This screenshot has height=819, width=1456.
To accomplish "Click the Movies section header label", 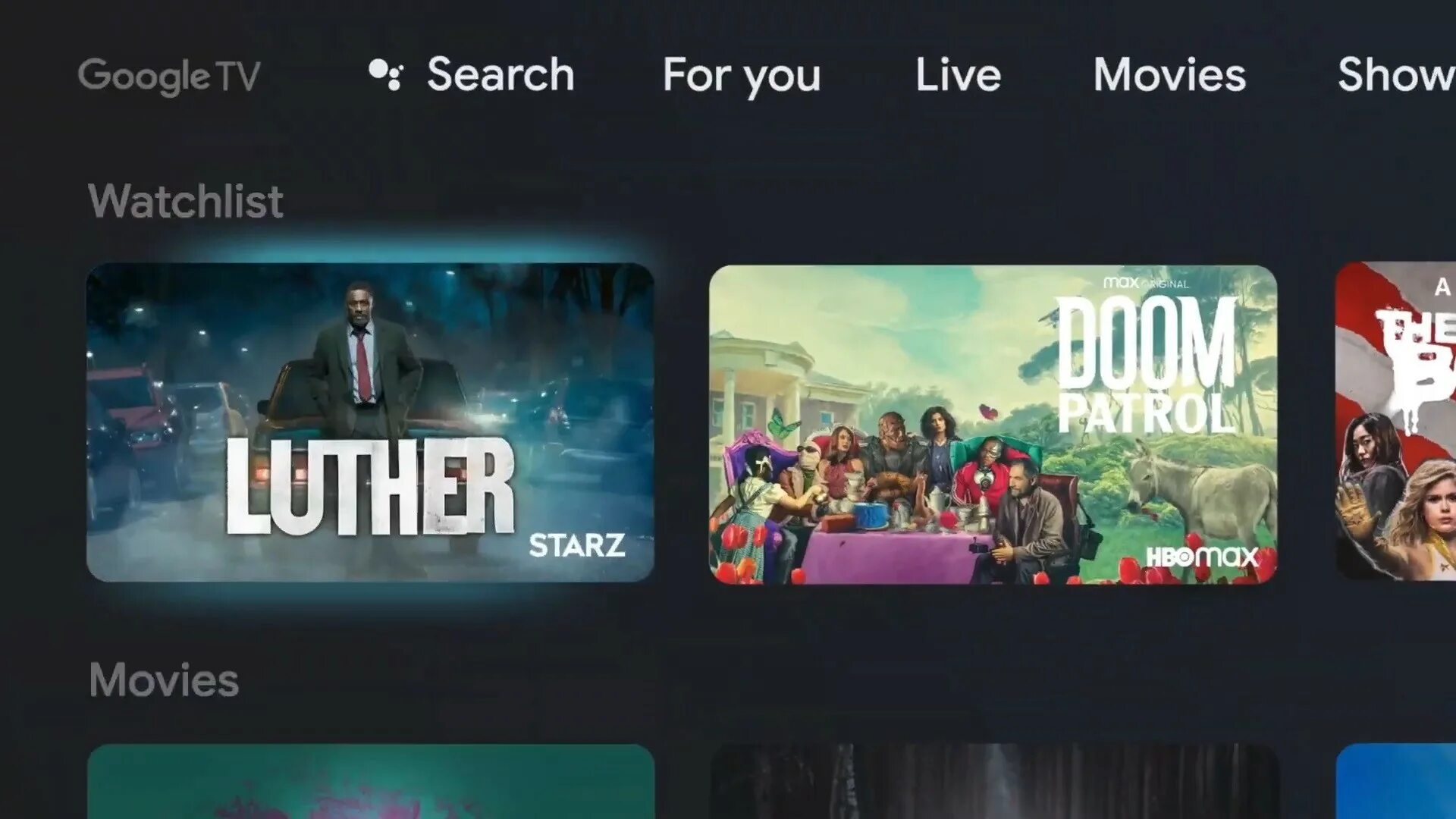I will pyautogui.click(x=162, y=680).
